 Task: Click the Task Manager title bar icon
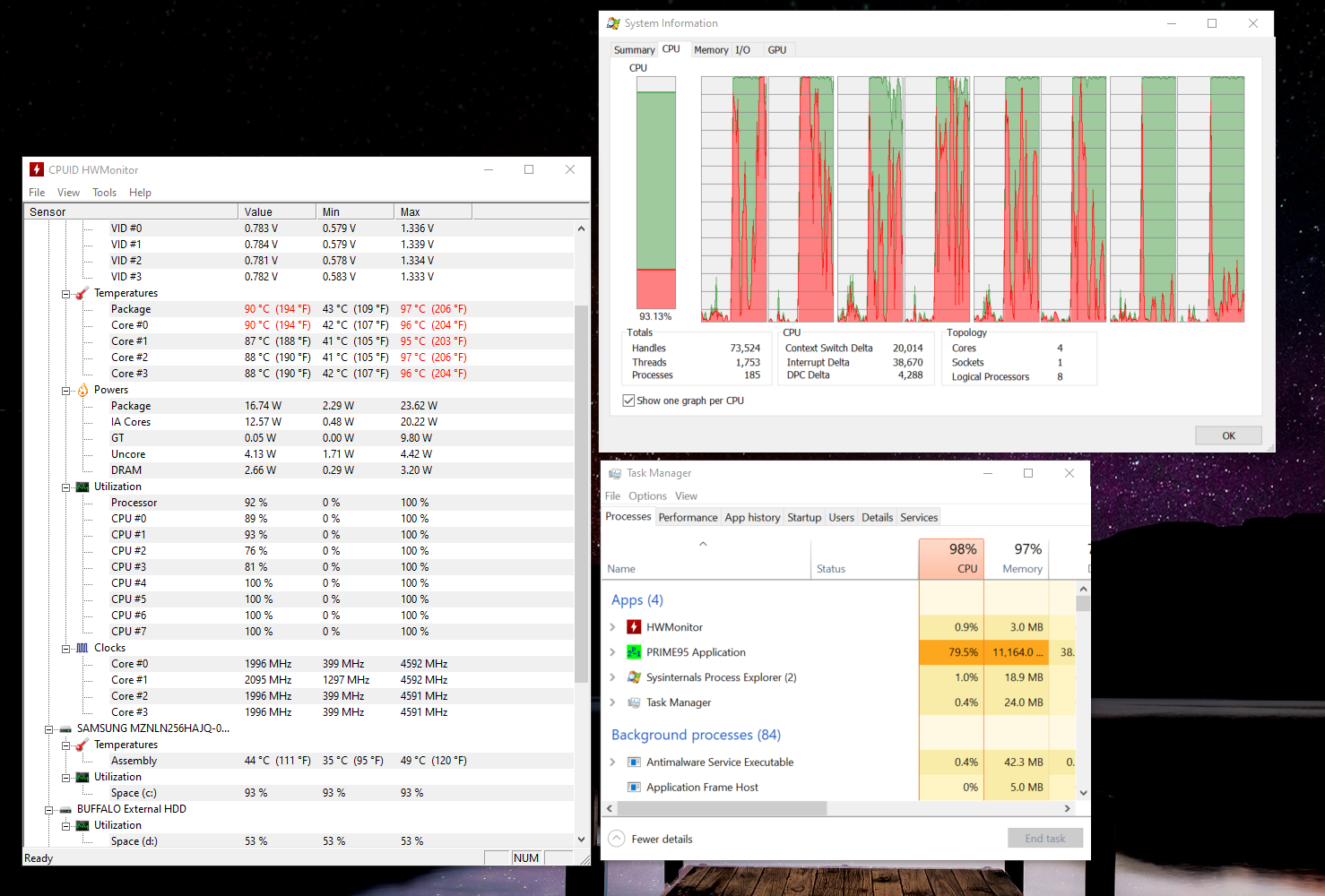pos(615,473)
